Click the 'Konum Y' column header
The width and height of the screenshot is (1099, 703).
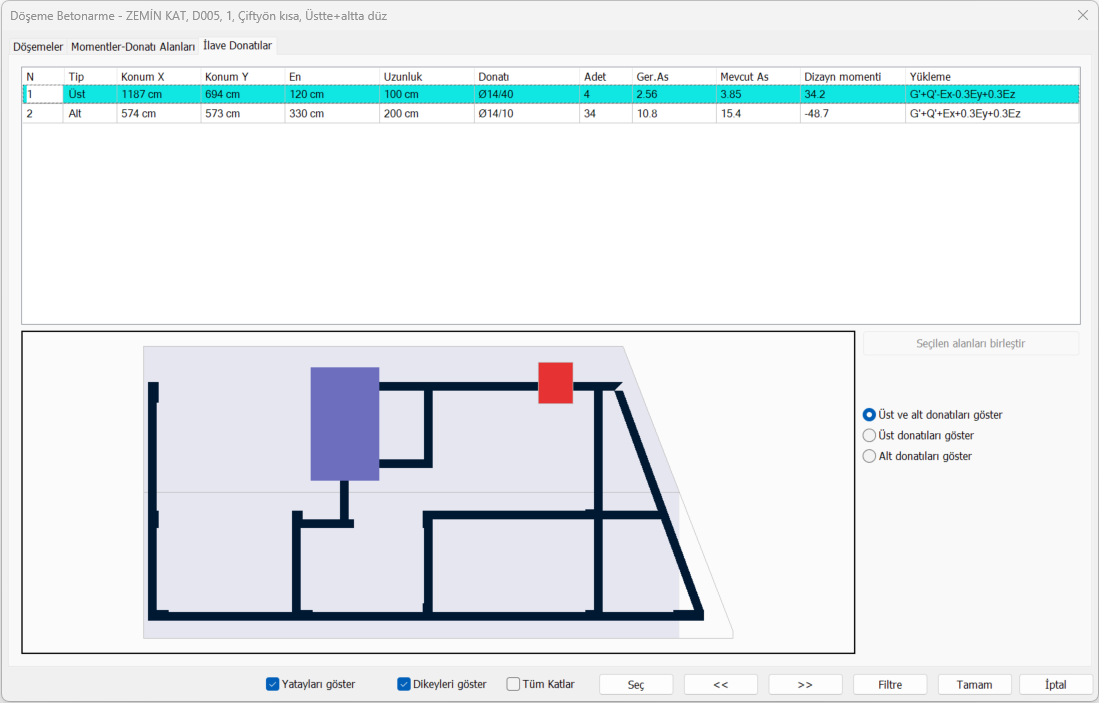click(243, 76)
